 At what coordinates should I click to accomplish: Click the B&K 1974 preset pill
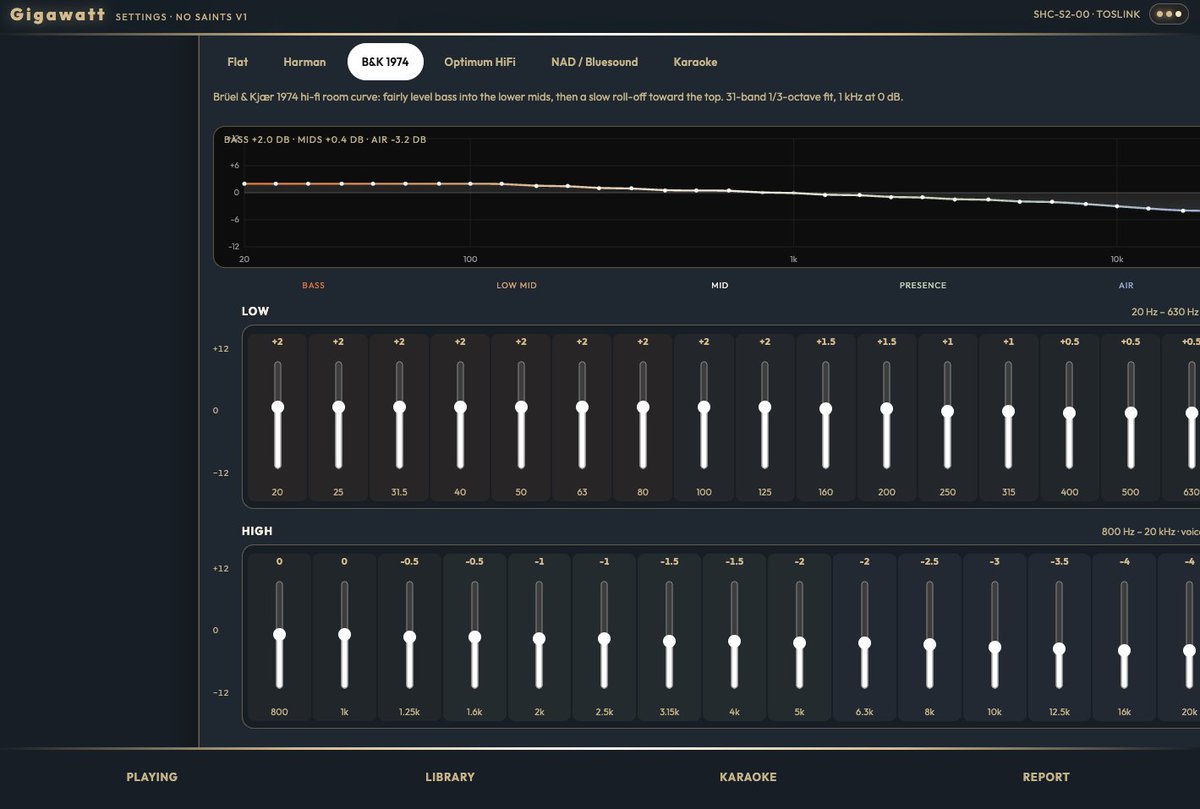385,62
